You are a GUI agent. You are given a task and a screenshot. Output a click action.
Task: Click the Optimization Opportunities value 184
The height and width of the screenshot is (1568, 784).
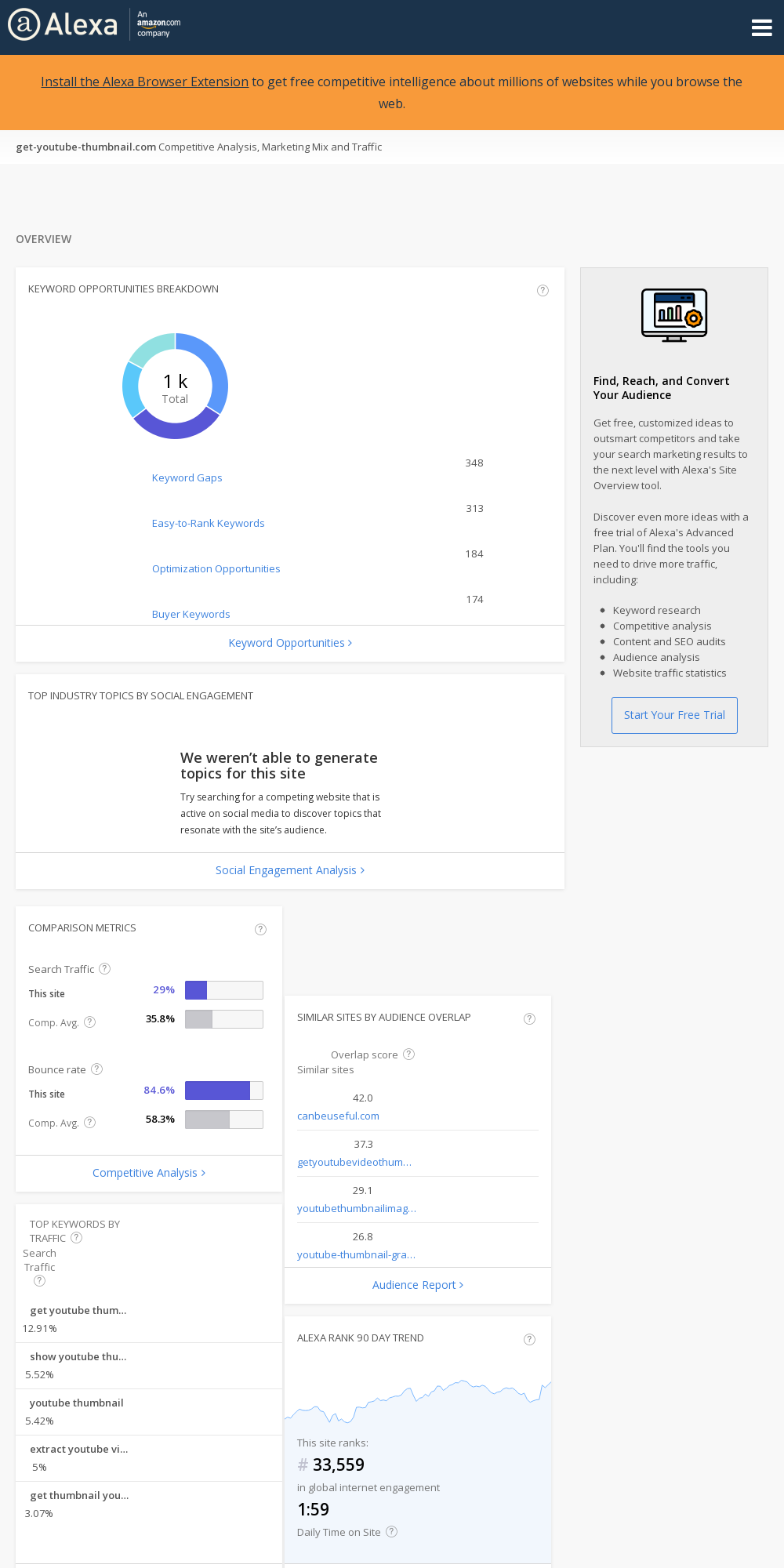point(474,554)
